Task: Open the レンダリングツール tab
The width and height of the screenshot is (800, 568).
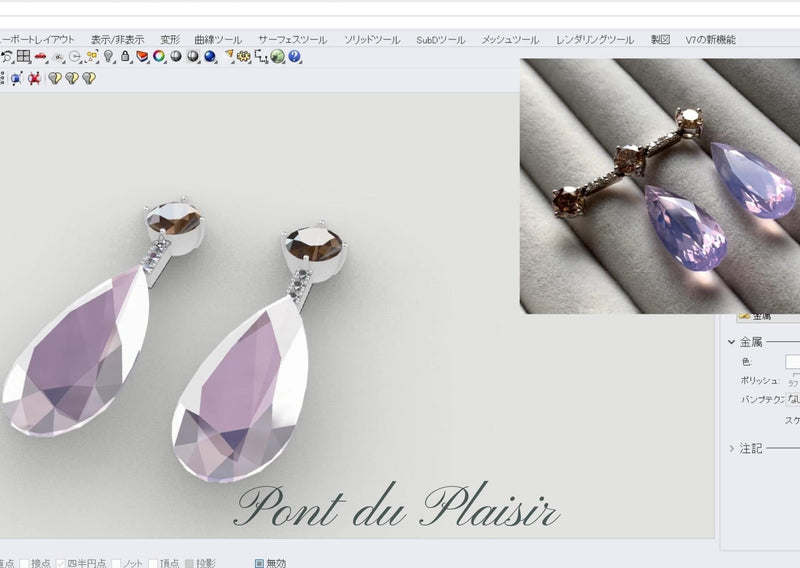Action: (x=595, y=40)
